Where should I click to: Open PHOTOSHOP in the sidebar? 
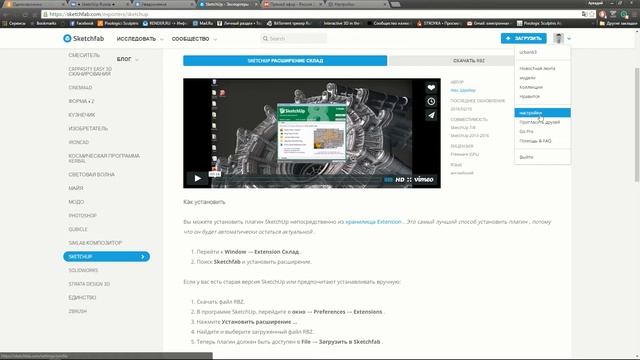[x=82, y=216]
